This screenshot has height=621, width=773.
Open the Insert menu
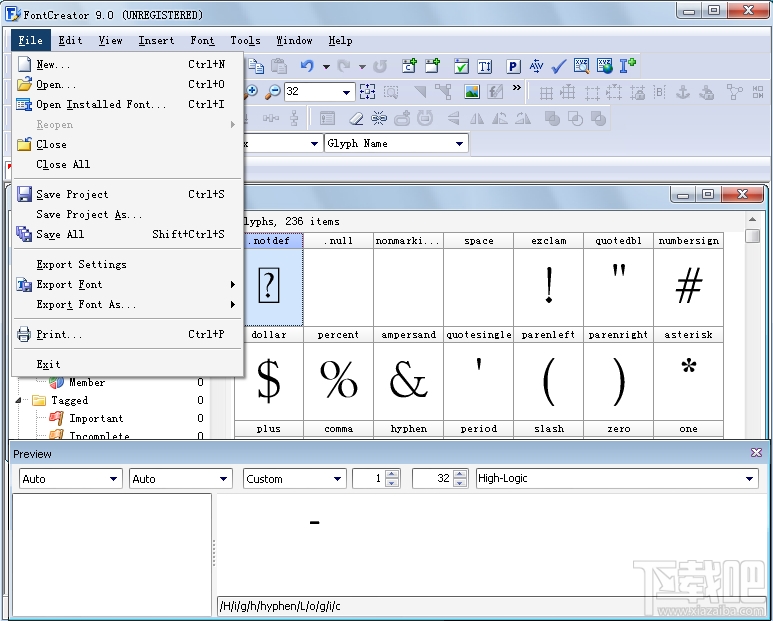156,40
